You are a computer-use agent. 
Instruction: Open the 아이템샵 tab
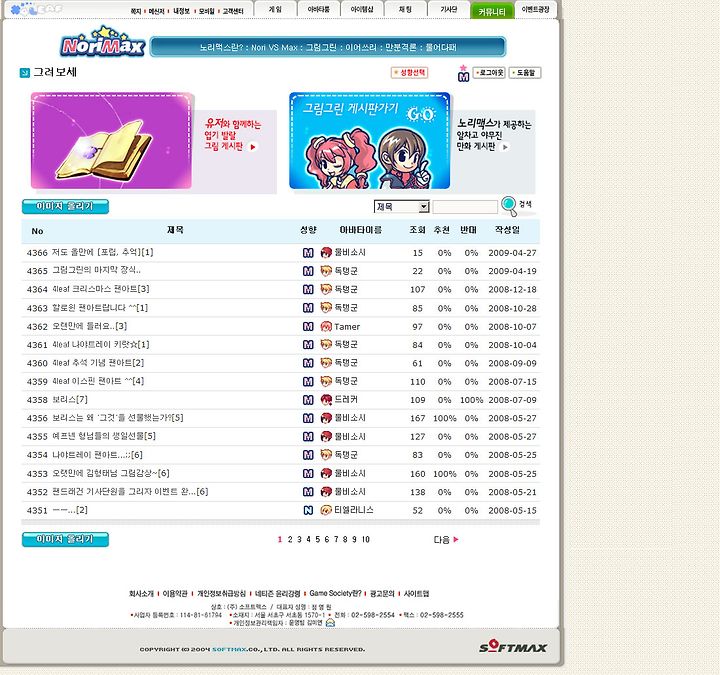click(362, 9)
